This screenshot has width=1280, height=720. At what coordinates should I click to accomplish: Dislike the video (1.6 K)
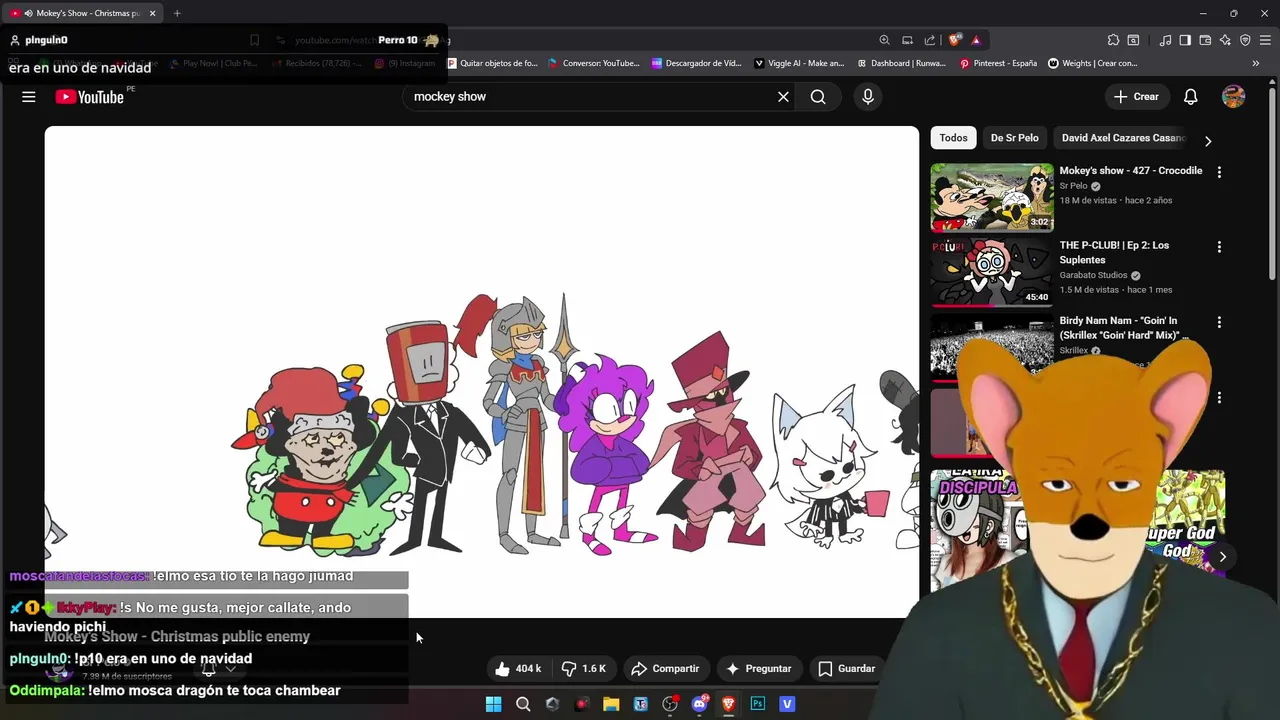pyautogui.click(x=583, y=669)
